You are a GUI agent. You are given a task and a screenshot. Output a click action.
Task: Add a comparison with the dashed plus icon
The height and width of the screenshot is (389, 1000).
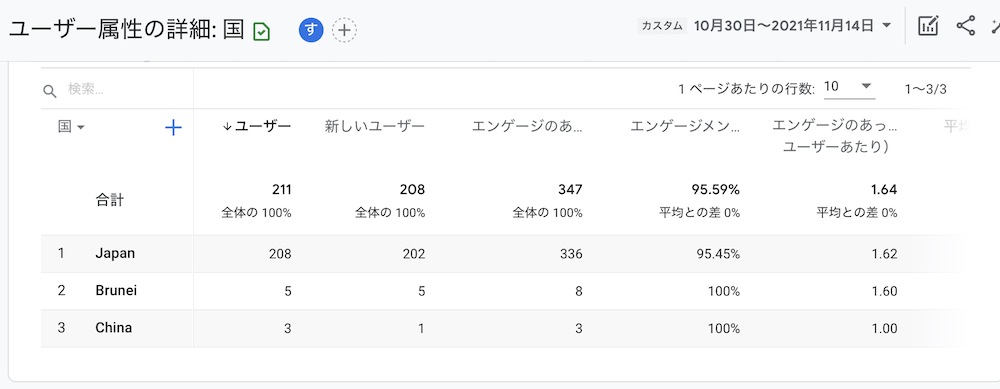coord(344,30)
